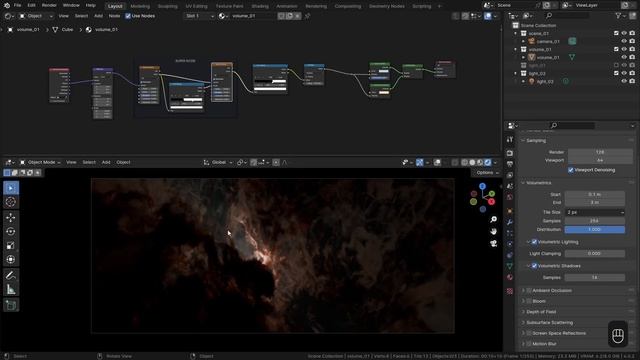Image resolution: width=640 pixels, height=360 pixels.
Task: Open the Tool properties tab
Action: click(x=510, y=140)
